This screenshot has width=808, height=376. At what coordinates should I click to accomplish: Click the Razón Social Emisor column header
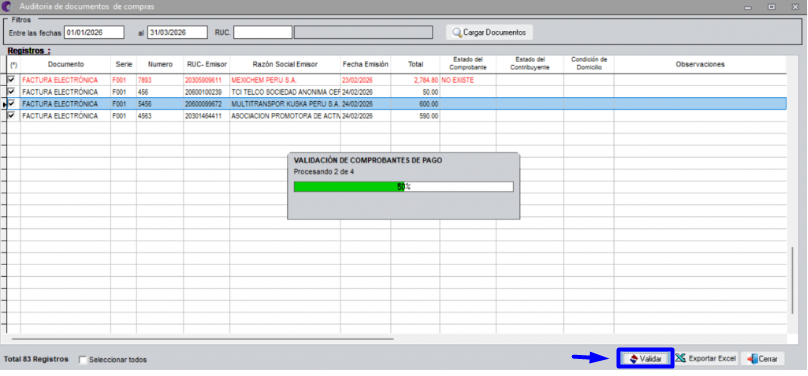tap(285, 64)
